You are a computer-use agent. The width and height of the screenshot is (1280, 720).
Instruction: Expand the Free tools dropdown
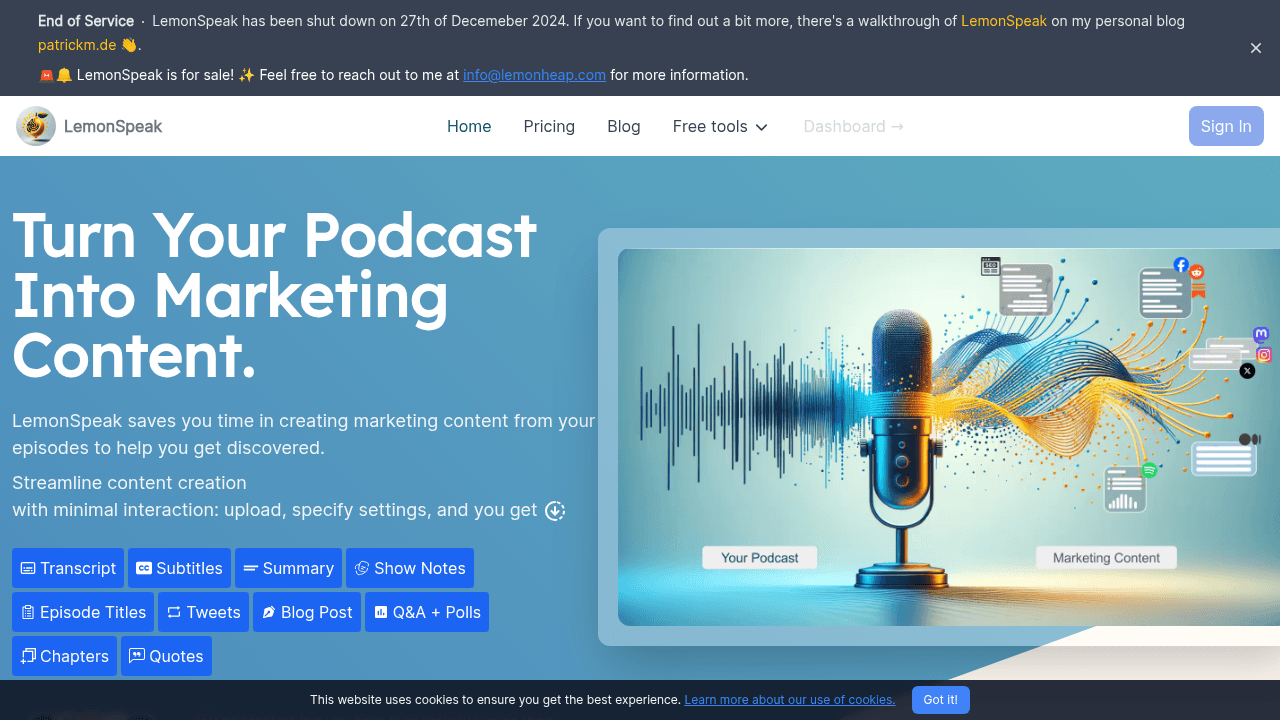point(720,126)
